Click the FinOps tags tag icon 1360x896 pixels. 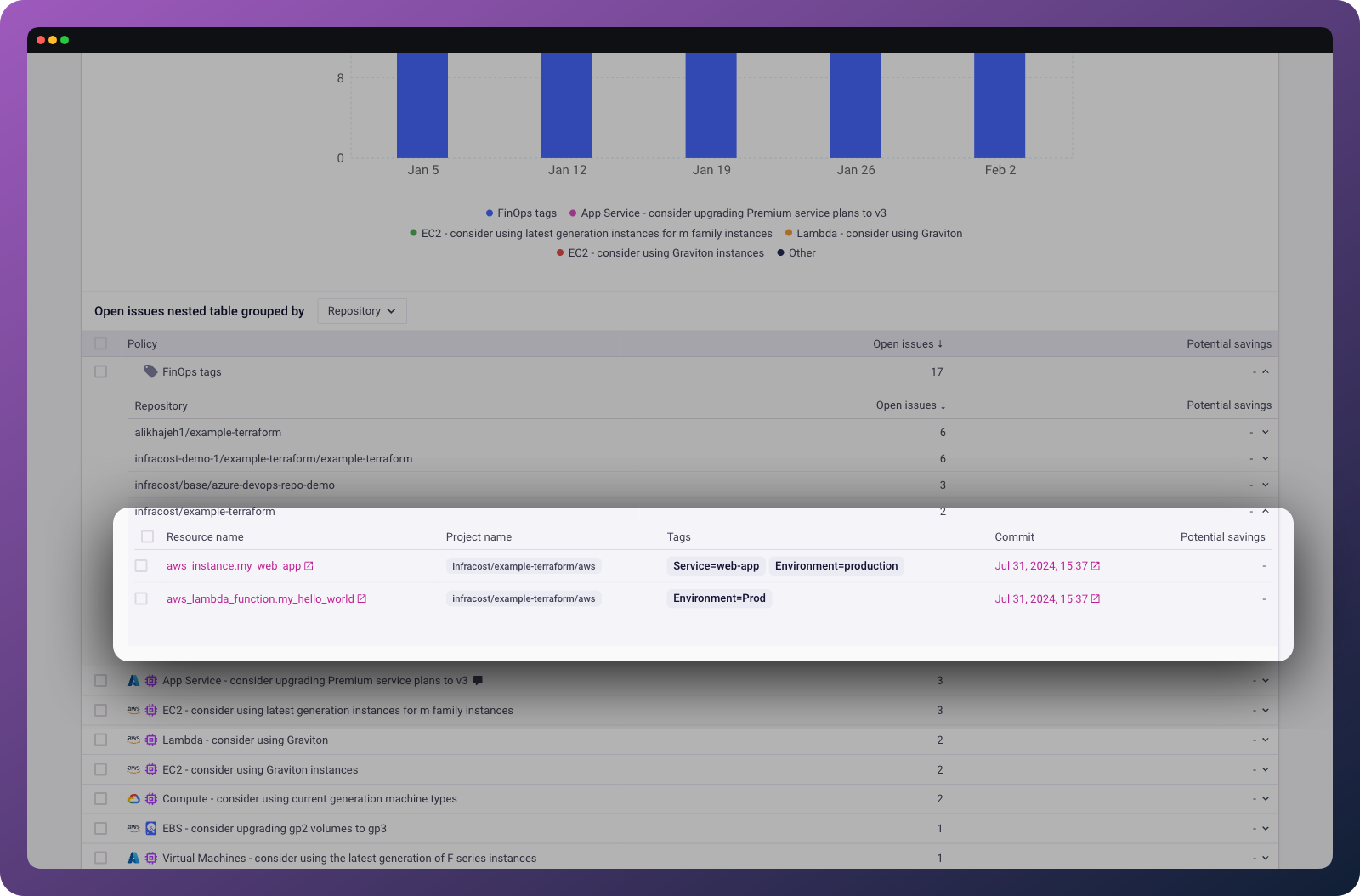click(x=150, y=371)
